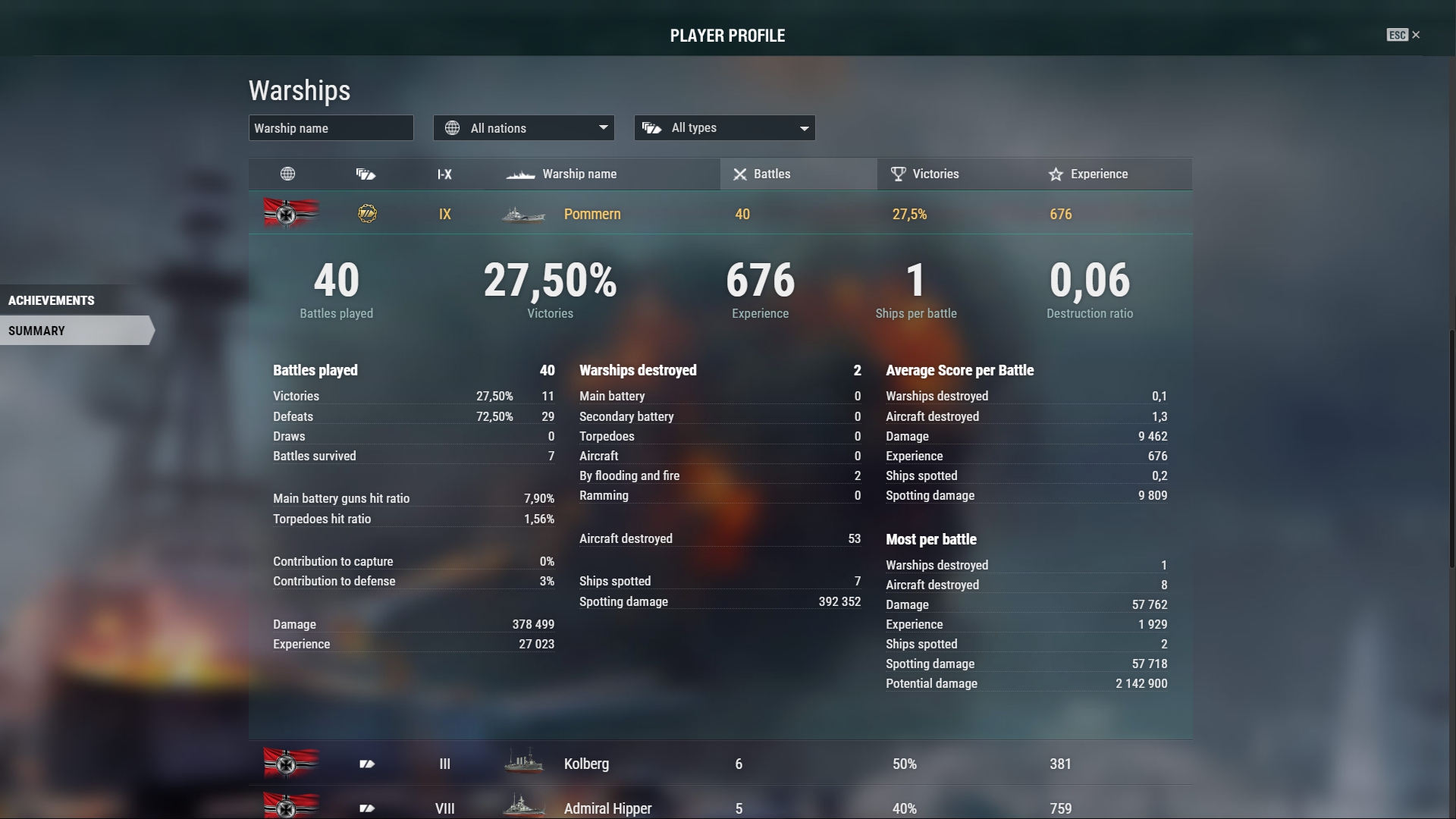
Task: Click the Warships destroyed heading
Action: (638, 370)
